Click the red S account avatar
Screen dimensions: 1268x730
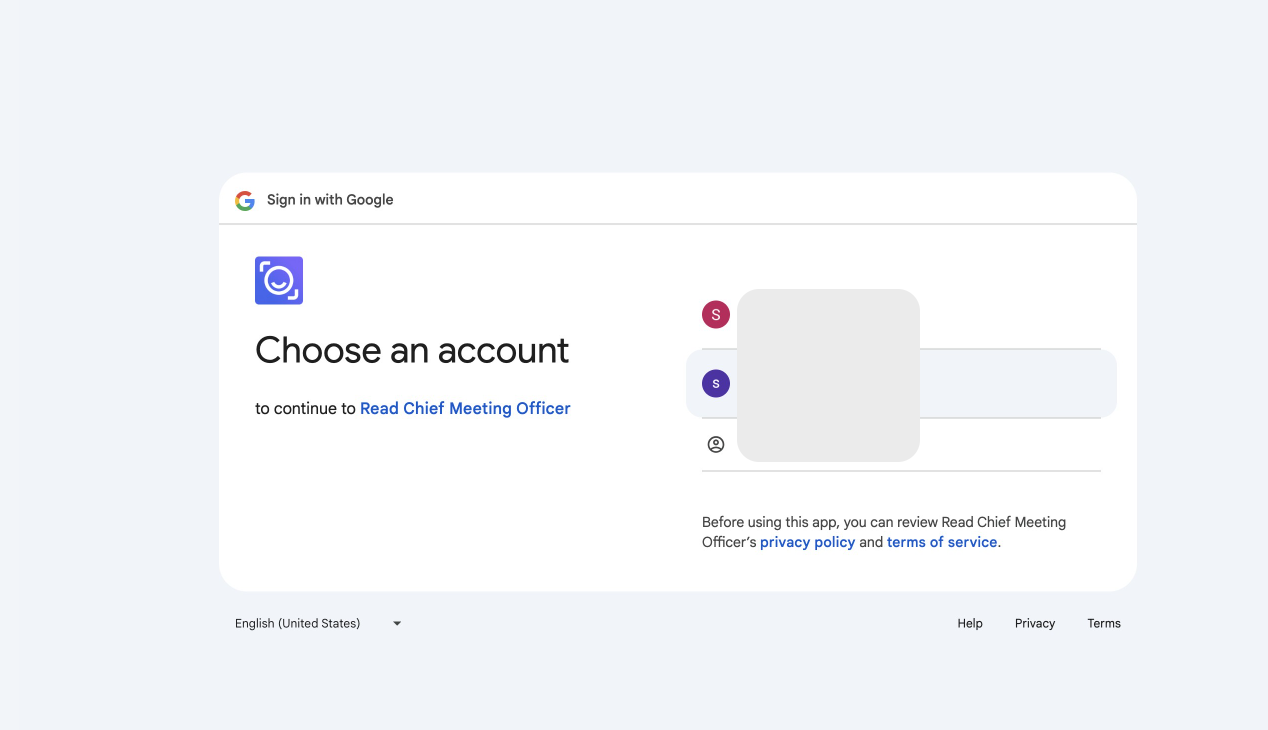click(x=716, y=315)
